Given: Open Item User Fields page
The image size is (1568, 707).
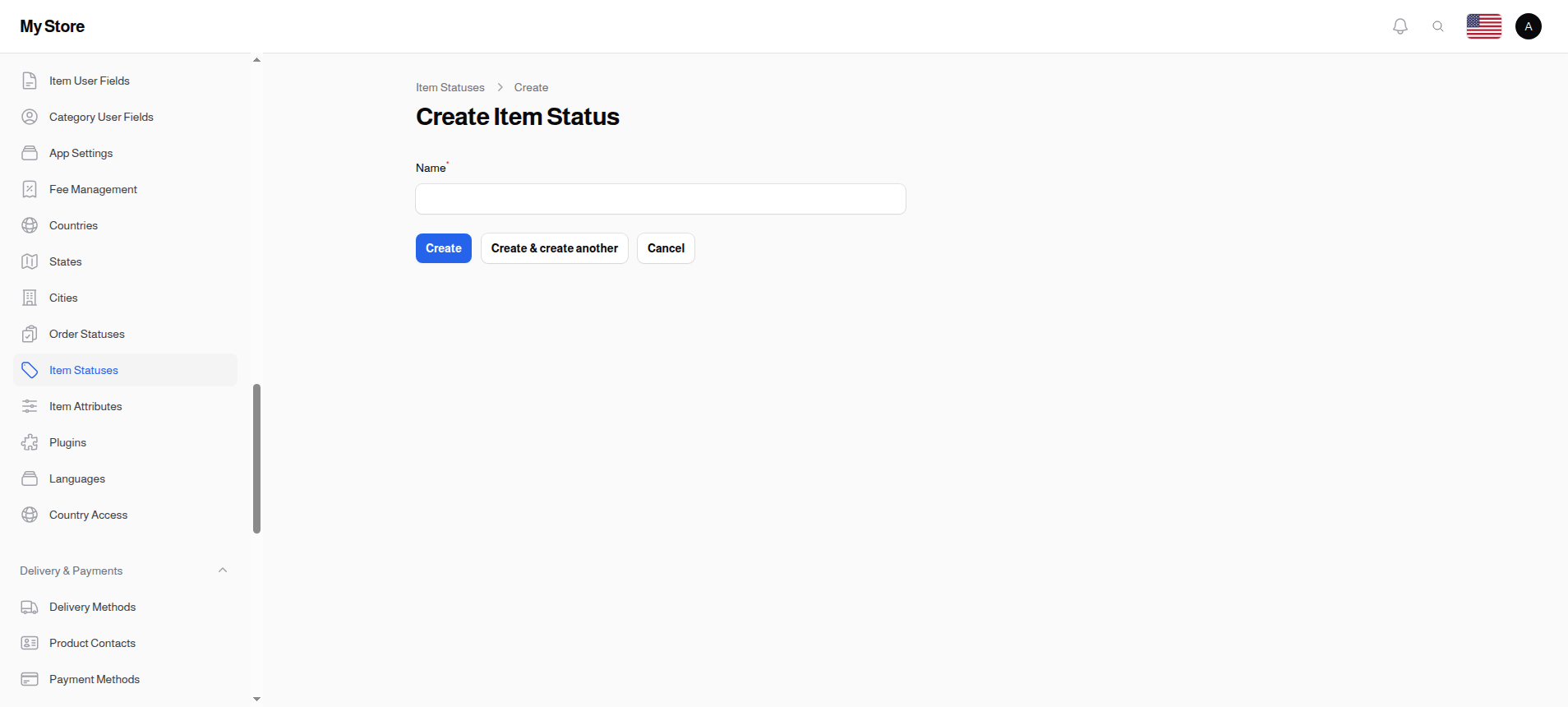Looking at the screenshot, I should [x=126, y=81].
